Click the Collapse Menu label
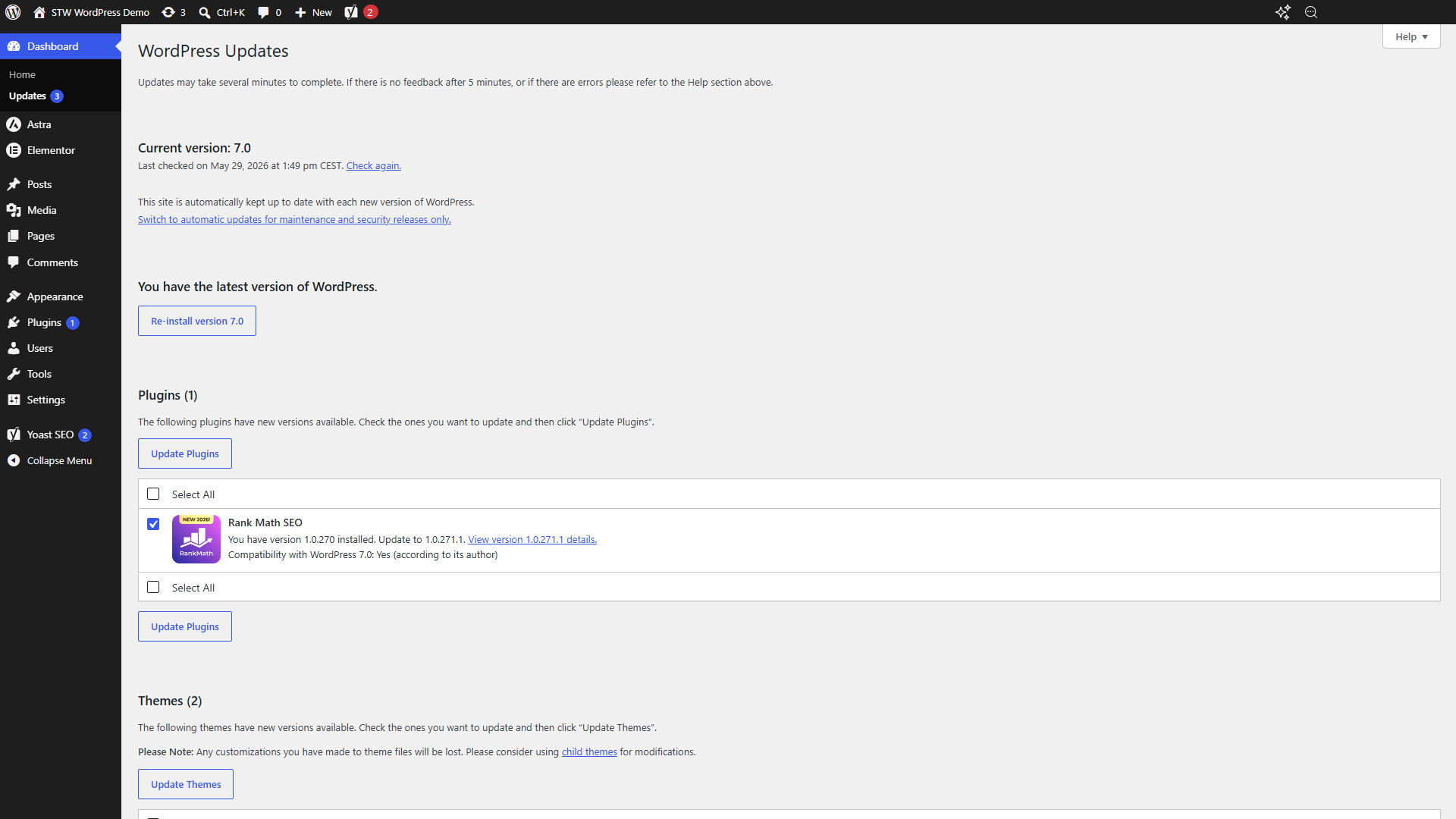 [59, 460]
